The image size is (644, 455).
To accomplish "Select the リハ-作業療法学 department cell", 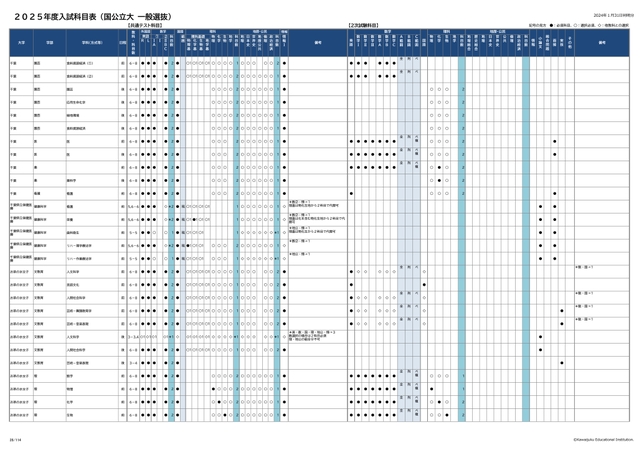I will [78, 257].
